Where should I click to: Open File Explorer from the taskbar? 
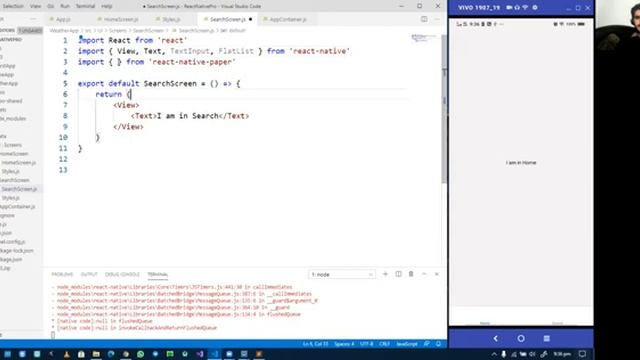96,354
